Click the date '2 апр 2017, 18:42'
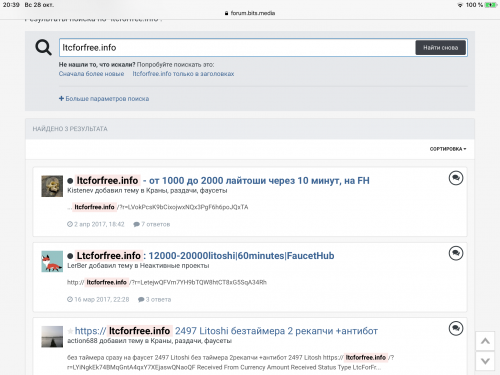 [x=99, y=224]
